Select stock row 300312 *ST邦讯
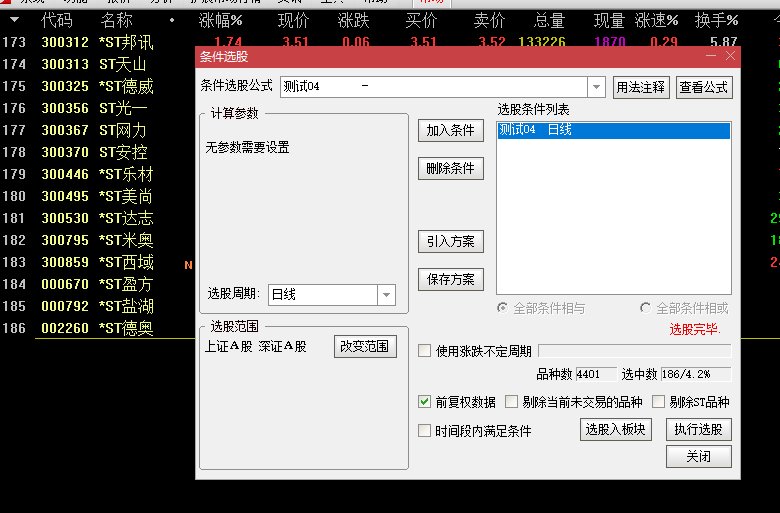This screenshot has width=780, height=513. pyautogui.click(x=98, y=42)
